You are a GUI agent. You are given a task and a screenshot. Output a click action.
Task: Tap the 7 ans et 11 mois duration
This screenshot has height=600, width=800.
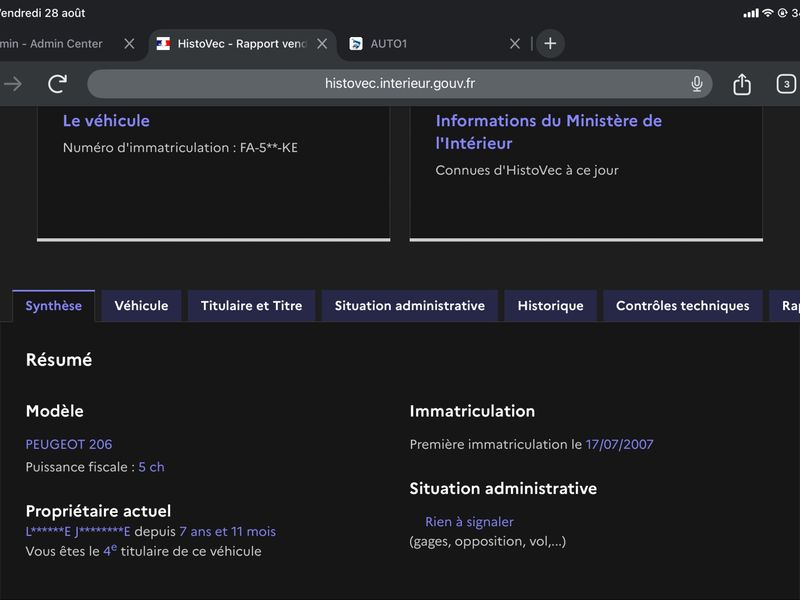228,532
